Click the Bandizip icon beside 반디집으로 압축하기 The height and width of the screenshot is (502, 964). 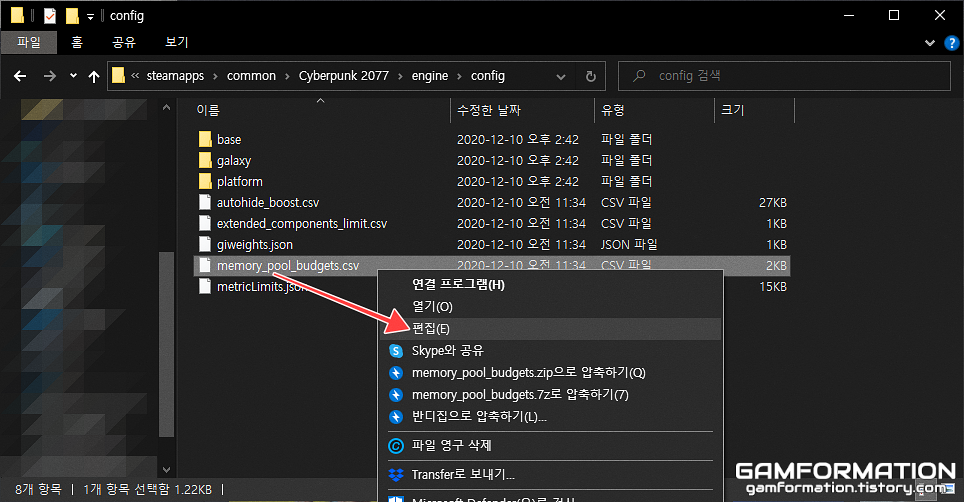pos(397,417)
